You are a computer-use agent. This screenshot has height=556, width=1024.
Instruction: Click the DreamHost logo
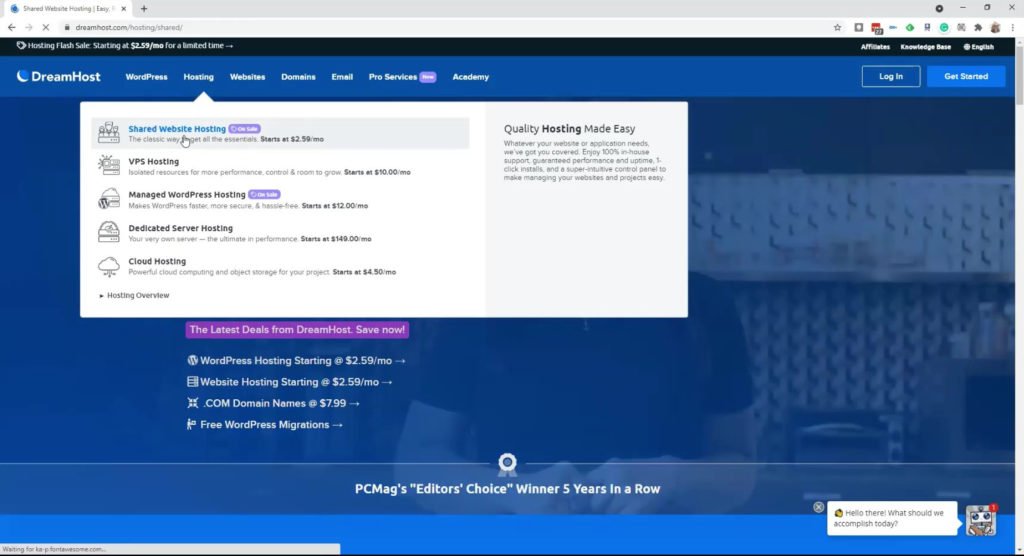pyautogui.click(x=59, y=76)
